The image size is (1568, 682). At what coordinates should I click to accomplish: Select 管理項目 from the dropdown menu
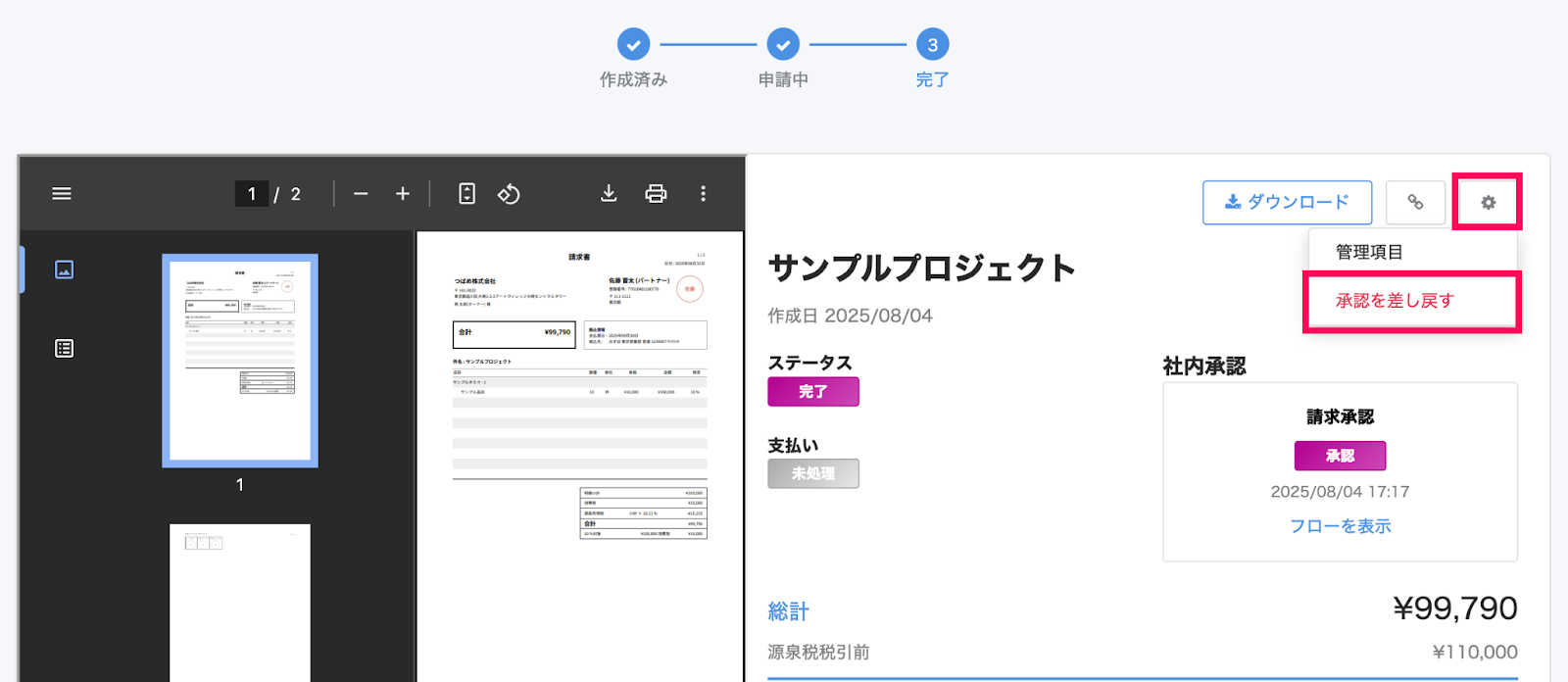click(x=1413, y=252)
